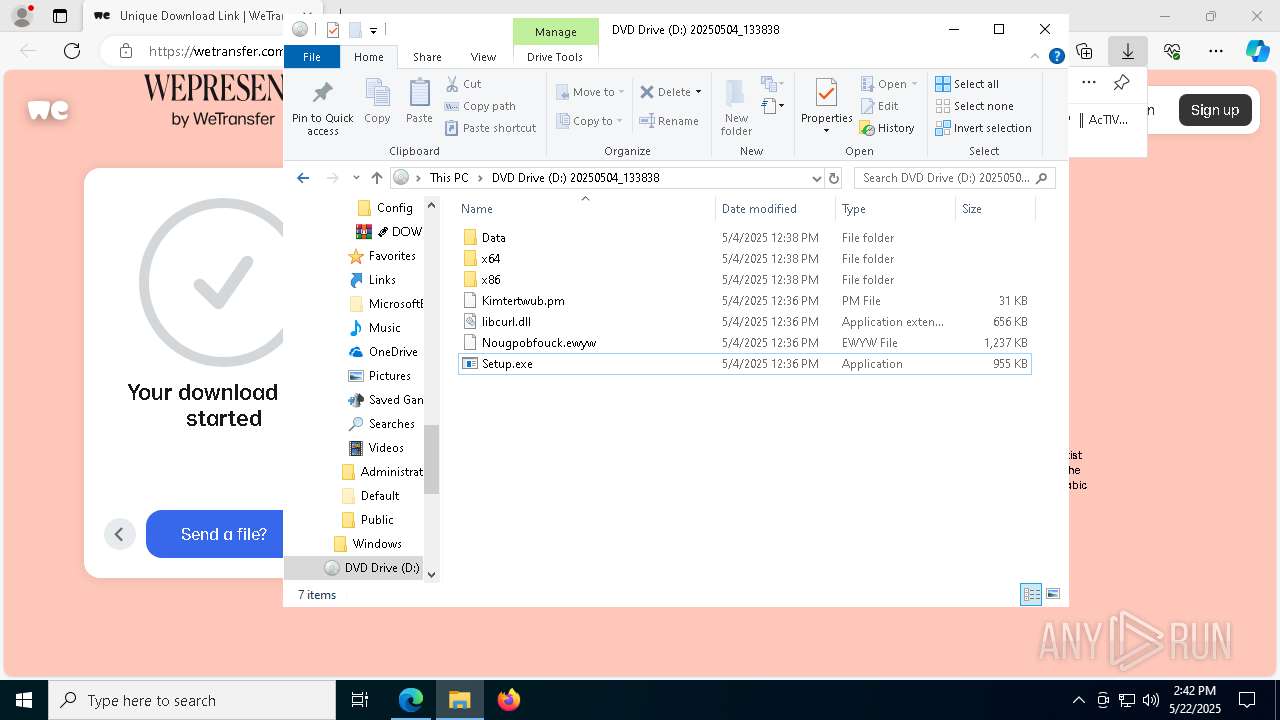Click Select all in ribbon
Viewport: 1280px width, 720px height.
[x=967, y=84]
